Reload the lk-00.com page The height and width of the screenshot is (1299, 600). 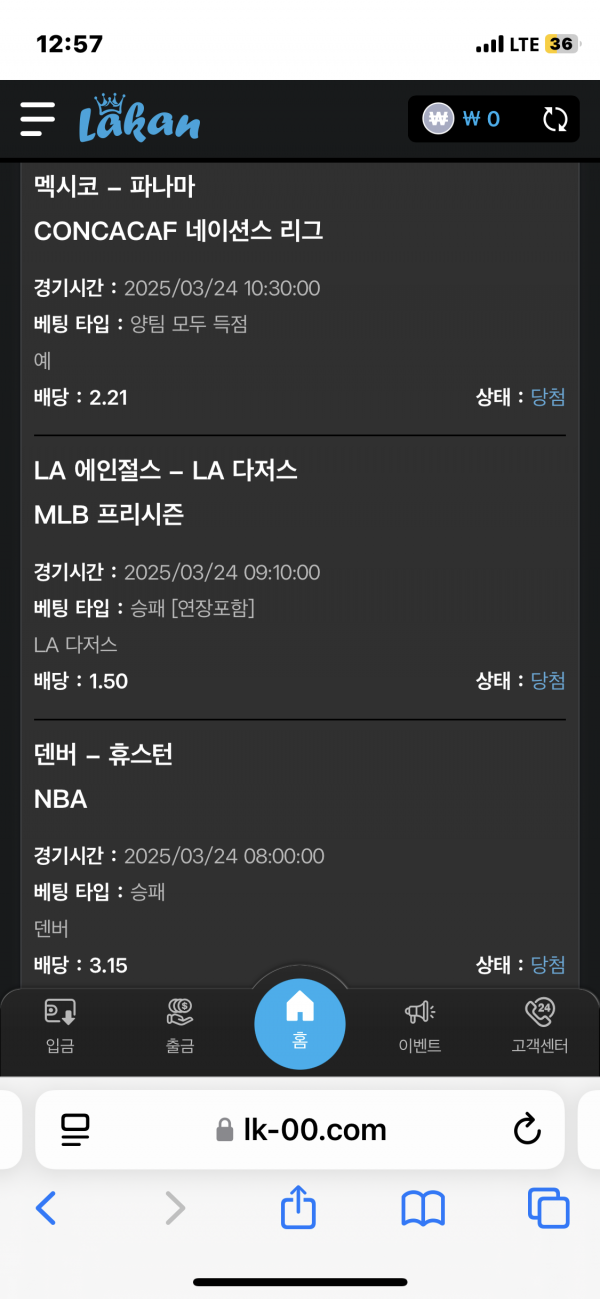[x=526, y=1130]
